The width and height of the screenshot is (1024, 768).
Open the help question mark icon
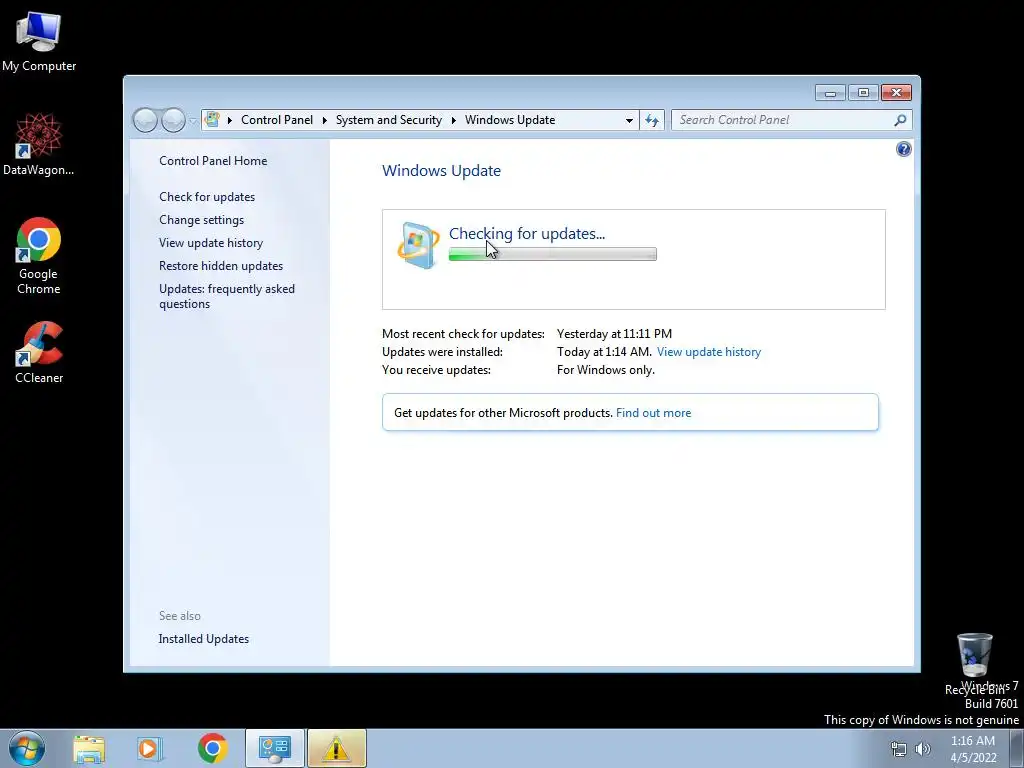(903, 150)
